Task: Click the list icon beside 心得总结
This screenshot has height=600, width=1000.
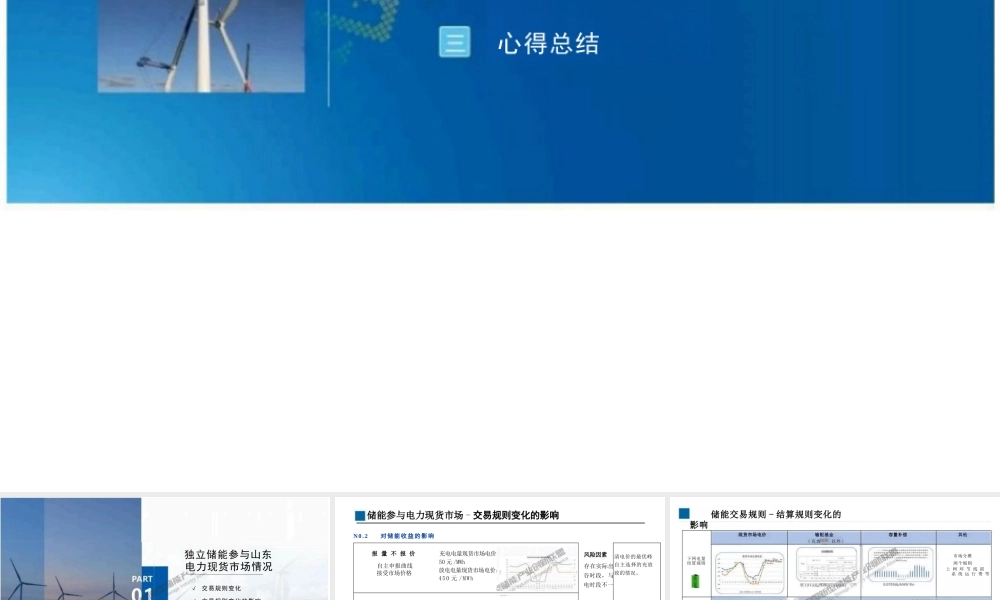Action: point(455,42)
